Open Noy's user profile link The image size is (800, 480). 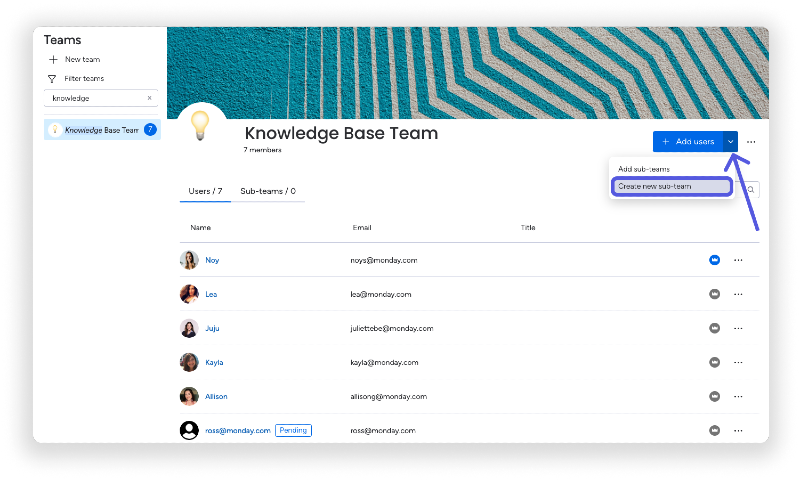[212, 260]
